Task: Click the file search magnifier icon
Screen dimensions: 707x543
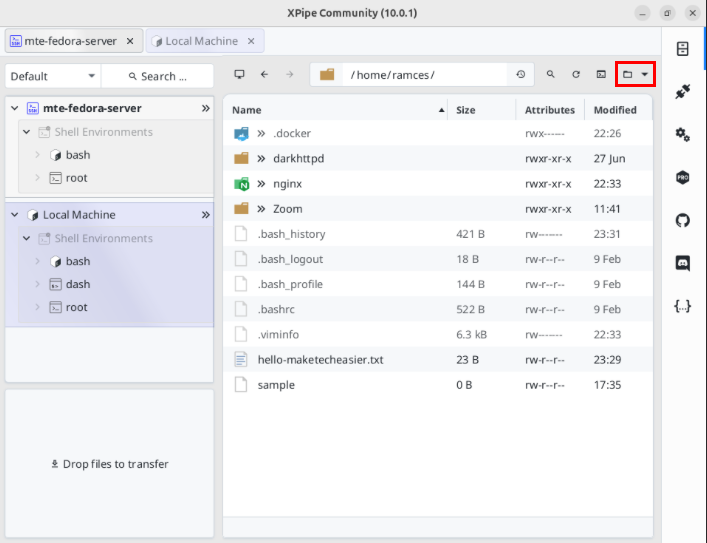Action: click(x=551, y=74)
